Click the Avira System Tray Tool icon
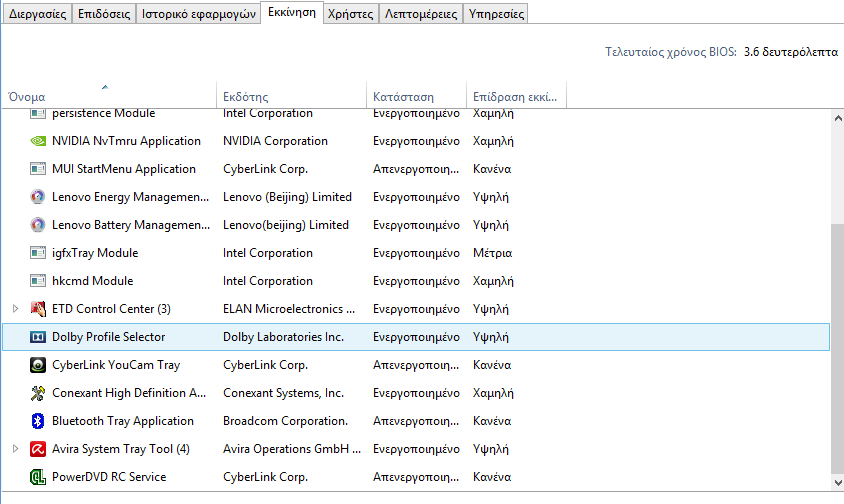Viewport: 844px width, 504px height. click(x=38, y=449)
